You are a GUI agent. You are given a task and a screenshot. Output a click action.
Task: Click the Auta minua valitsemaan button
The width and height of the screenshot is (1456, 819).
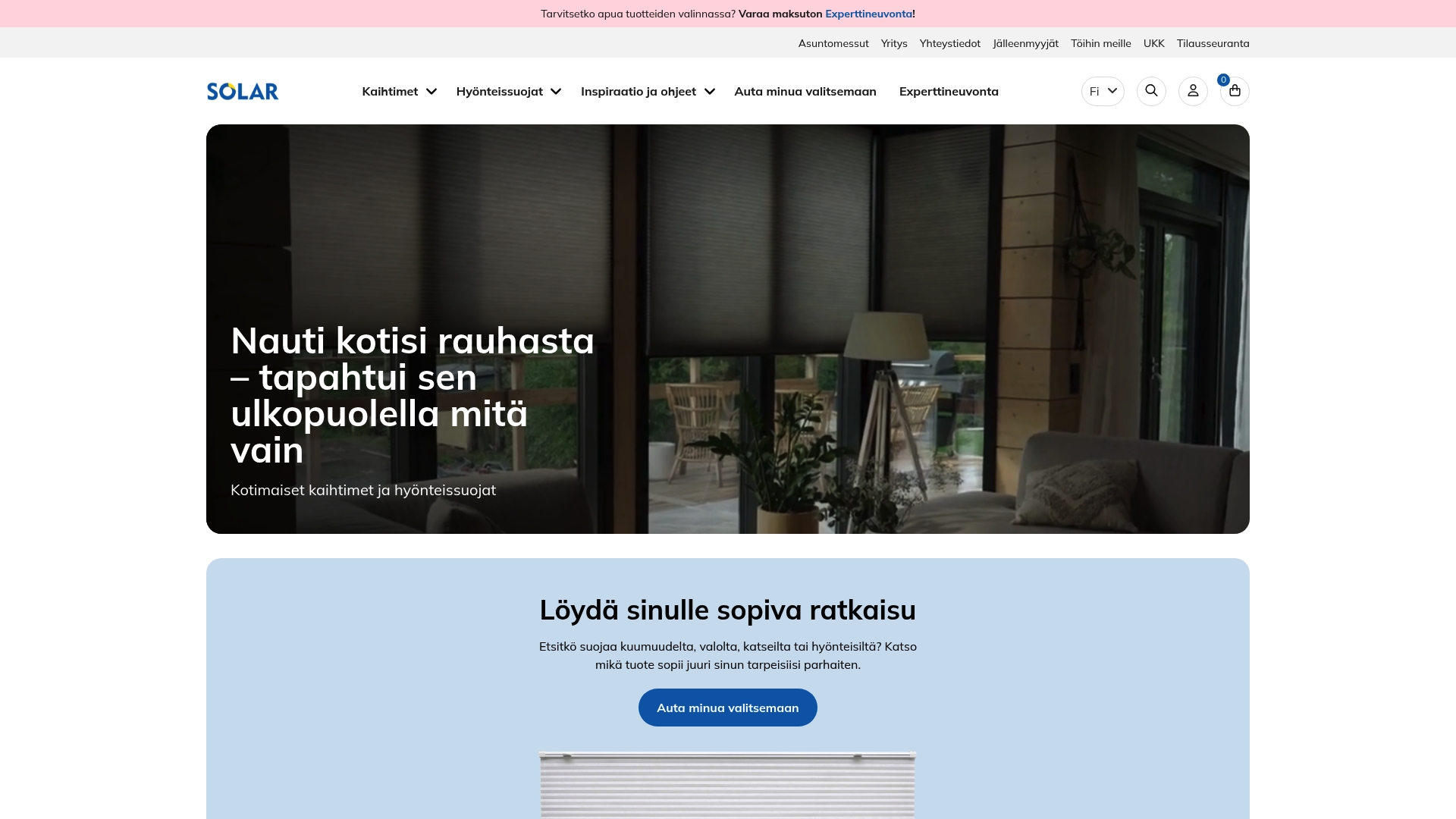tap(727, 707)
